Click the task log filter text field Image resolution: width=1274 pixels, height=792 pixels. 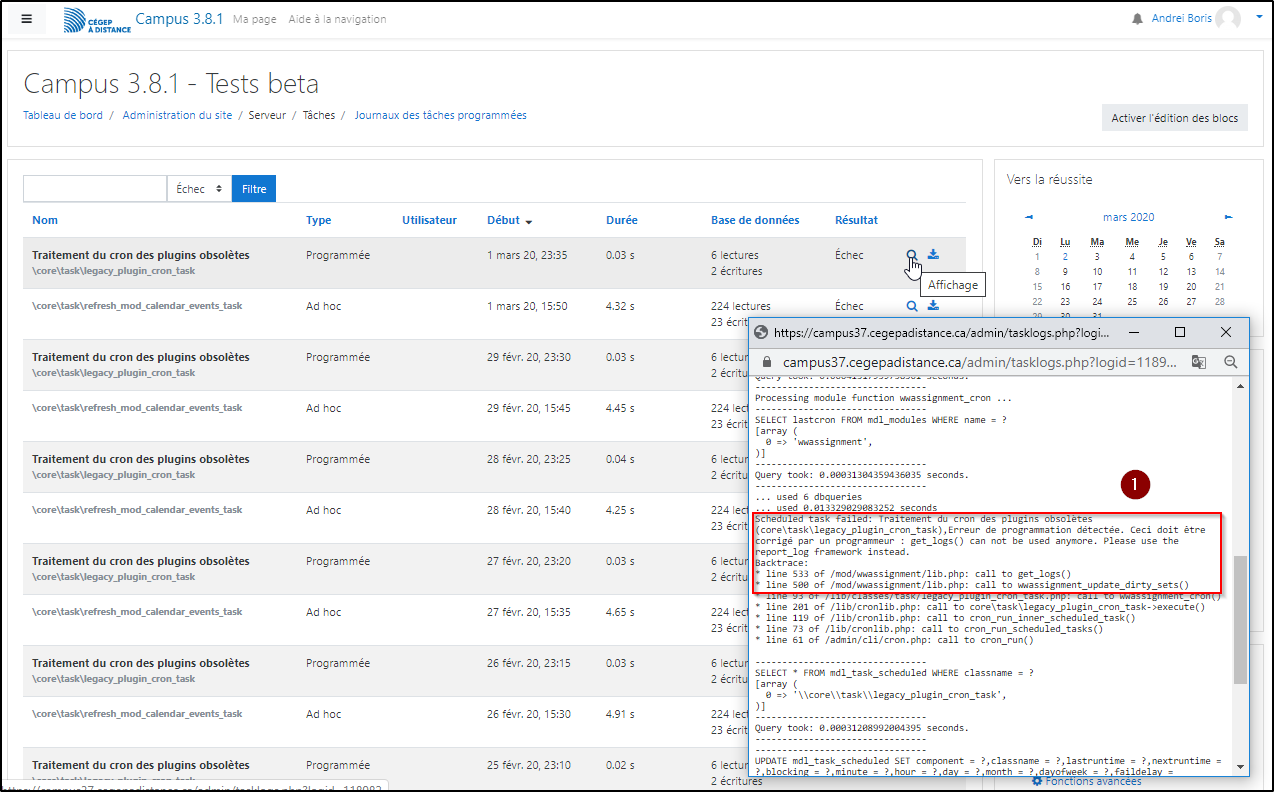(x=95, y=188)
